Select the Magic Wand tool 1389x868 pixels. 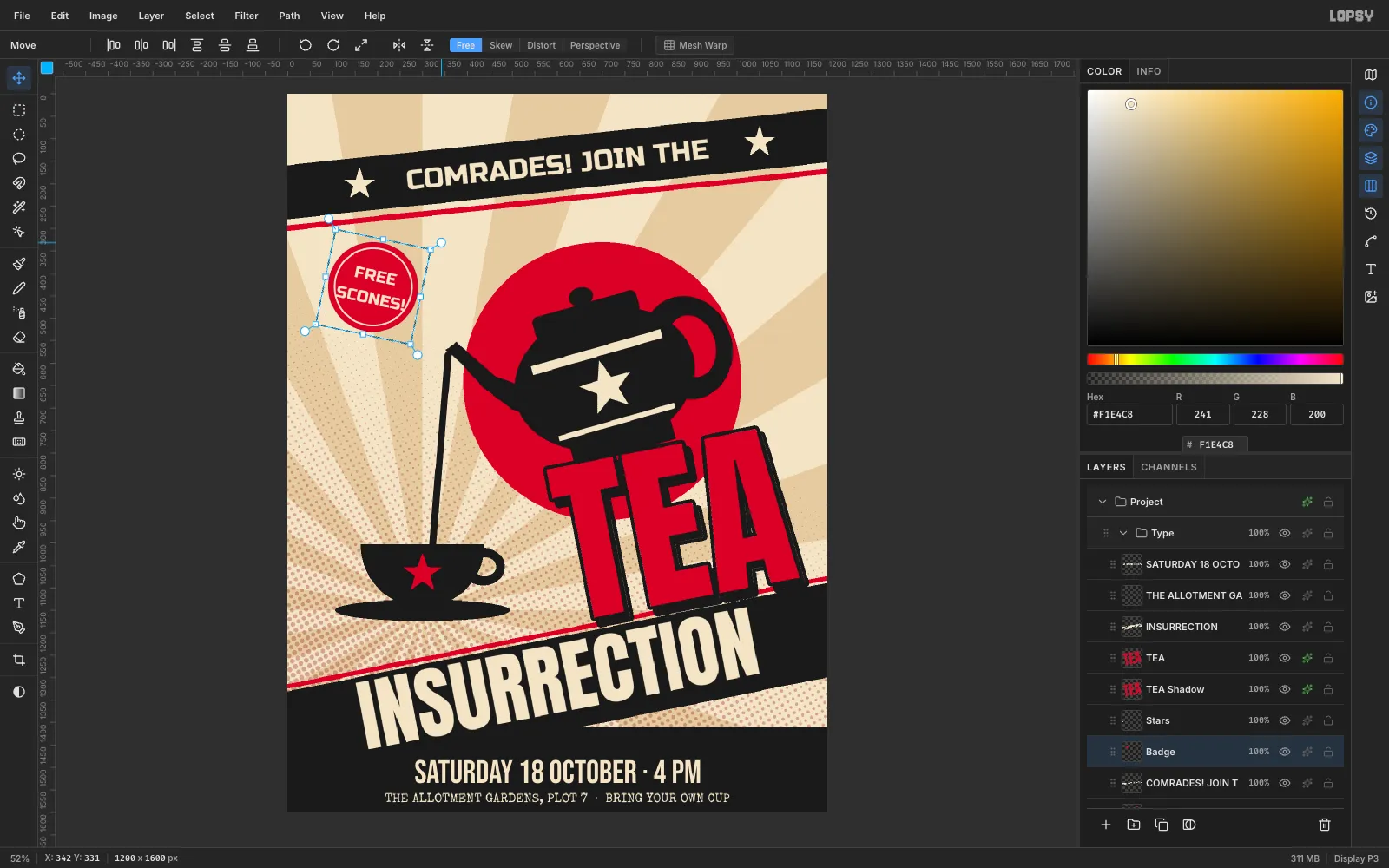pyautogui.click(x=19, y=207)
